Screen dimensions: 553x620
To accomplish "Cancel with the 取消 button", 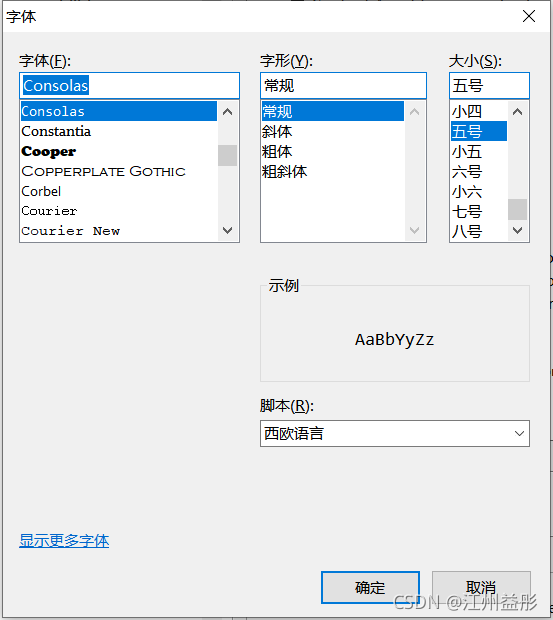I will tap(481, 587).
